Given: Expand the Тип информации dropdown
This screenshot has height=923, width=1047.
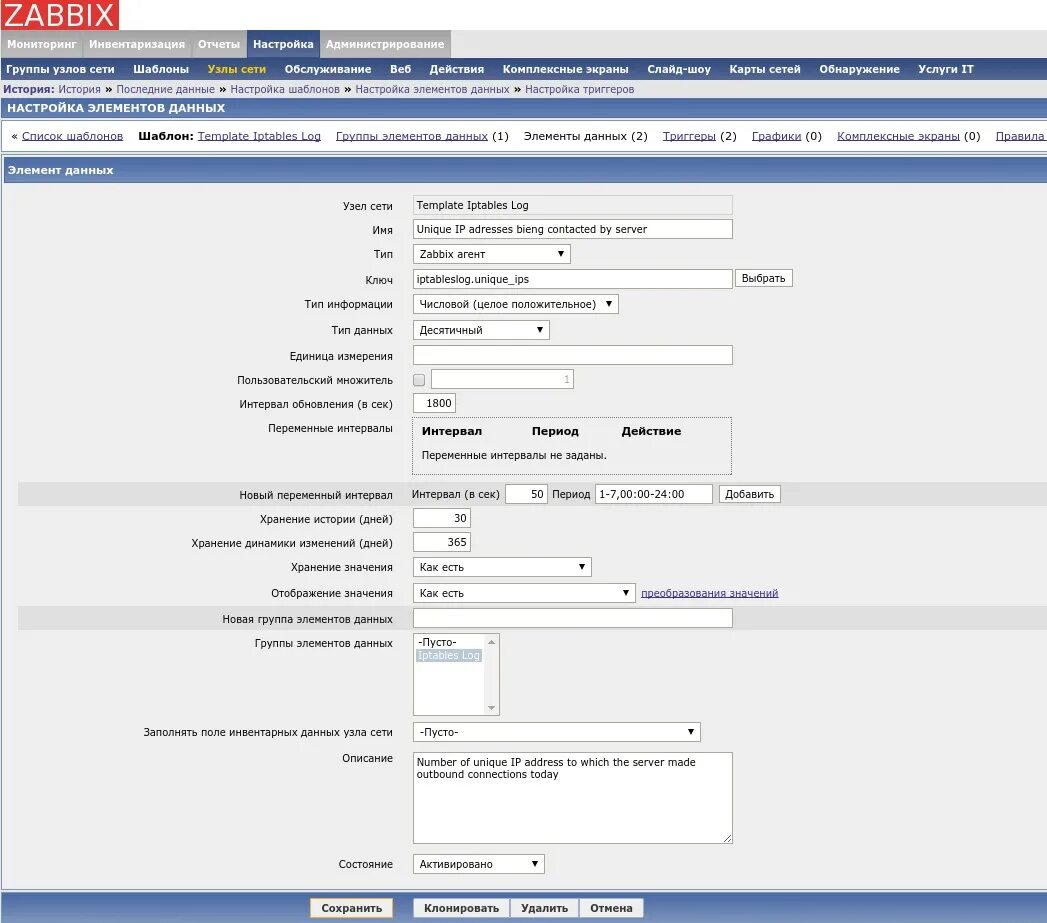Looking at the screenshot, I should coord(515,304).
